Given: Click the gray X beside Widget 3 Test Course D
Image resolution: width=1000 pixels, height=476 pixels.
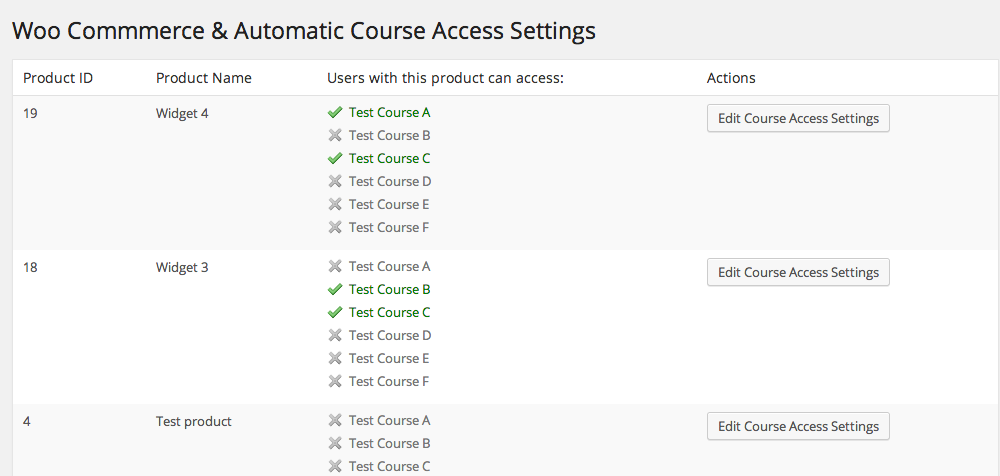Looking at the screenshot, I should point(335,335).
